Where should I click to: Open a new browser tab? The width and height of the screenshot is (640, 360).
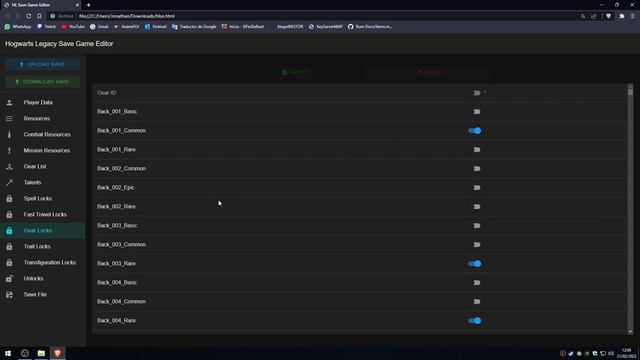pyautogui.click(x=89, y=5)
